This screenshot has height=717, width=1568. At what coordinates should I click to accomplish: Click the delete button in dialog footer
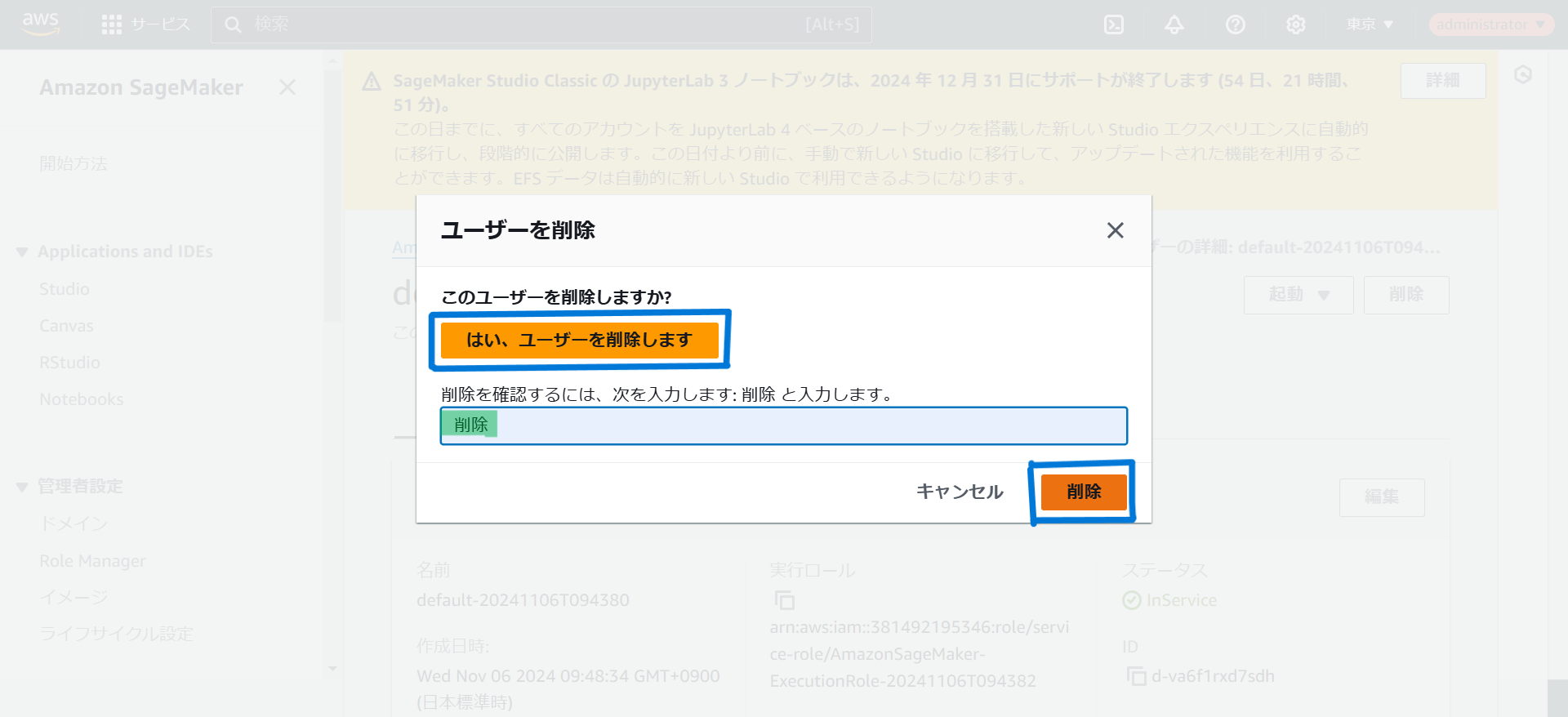(1083, 492)
